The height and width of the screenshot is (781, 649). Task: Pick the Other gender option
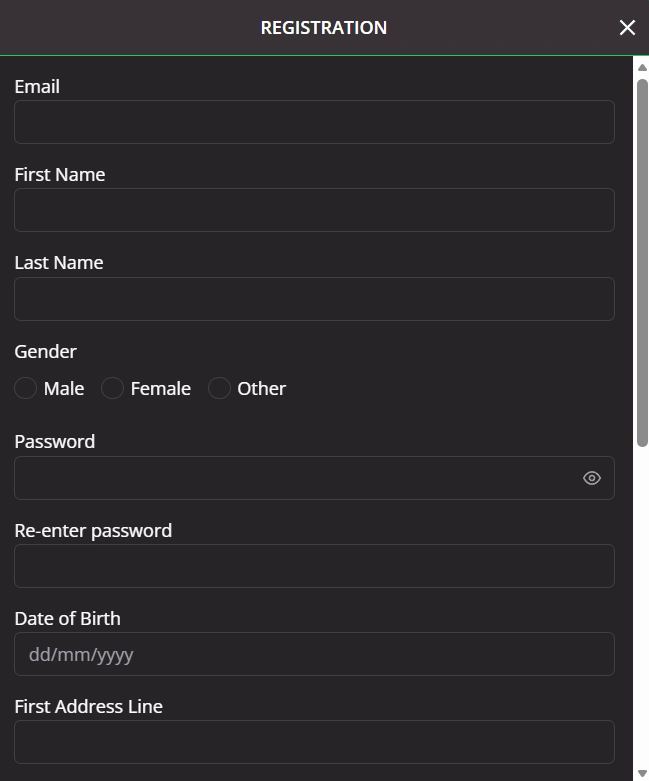coord(219,388)
